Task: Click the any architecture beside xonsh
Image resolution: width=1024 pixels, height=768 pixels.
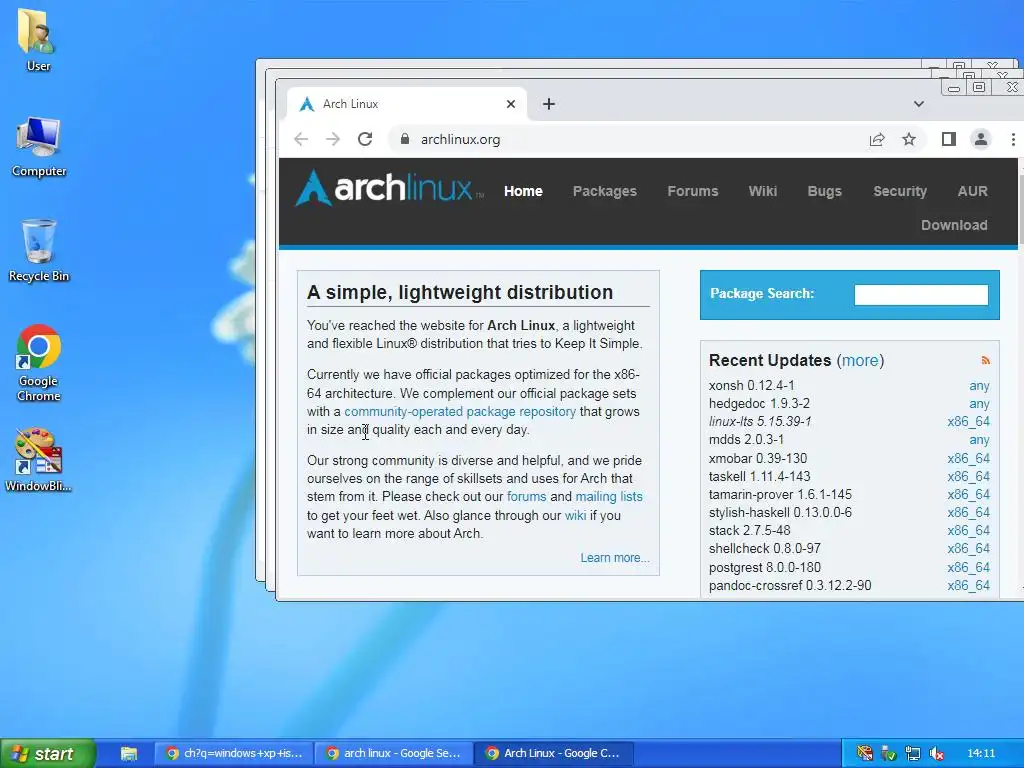Action: (x=979, y=386)
